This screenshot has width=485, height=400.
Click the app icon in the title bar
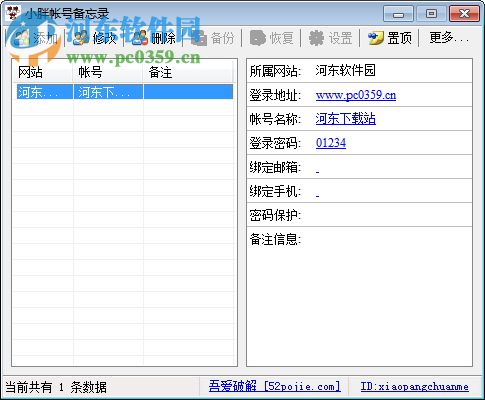click(x=14, y=13)
